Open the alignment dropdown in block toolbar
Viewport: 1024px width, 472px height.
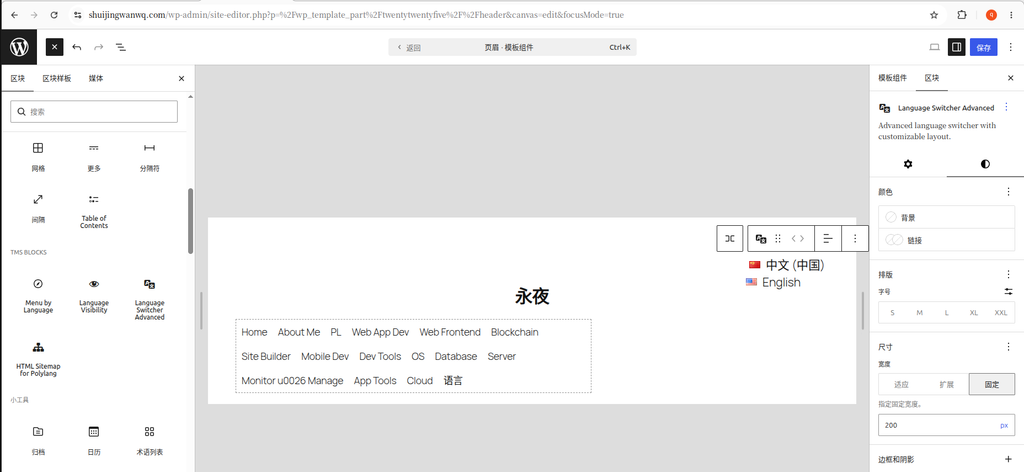point(828,238)
